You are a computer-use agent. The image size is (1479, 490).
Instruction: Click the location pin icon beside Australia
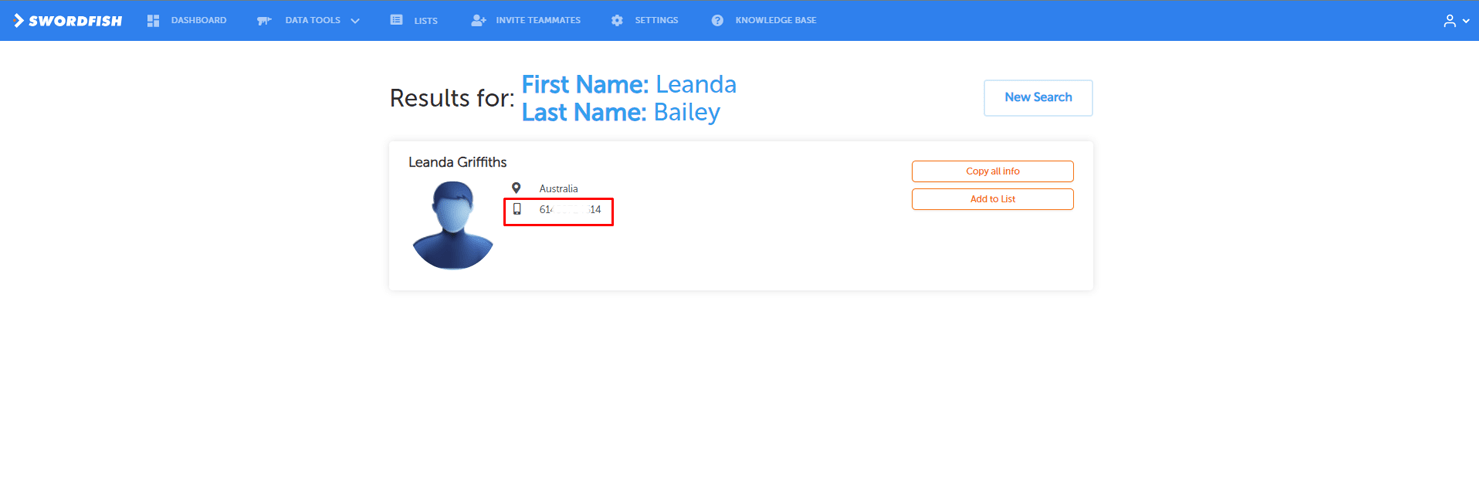click(516, 188)
